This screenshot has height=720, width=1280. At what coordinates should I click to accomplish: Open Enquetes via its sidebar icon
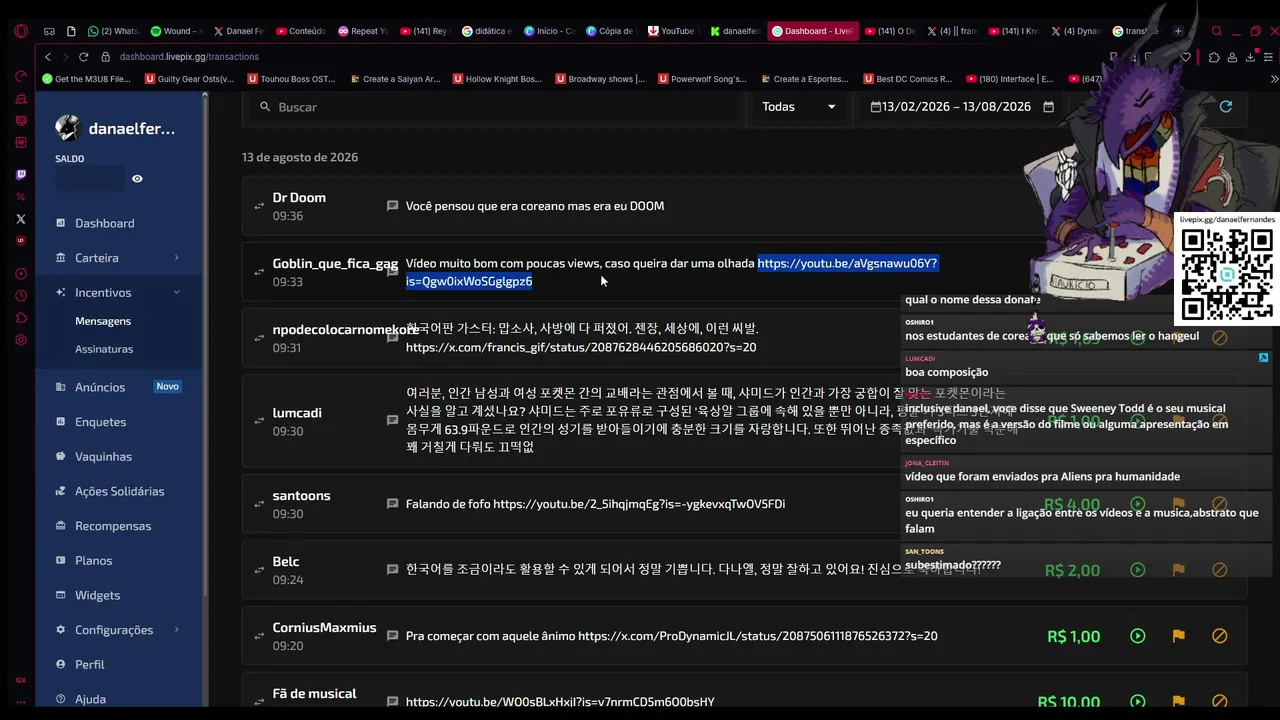coord(61,422)
